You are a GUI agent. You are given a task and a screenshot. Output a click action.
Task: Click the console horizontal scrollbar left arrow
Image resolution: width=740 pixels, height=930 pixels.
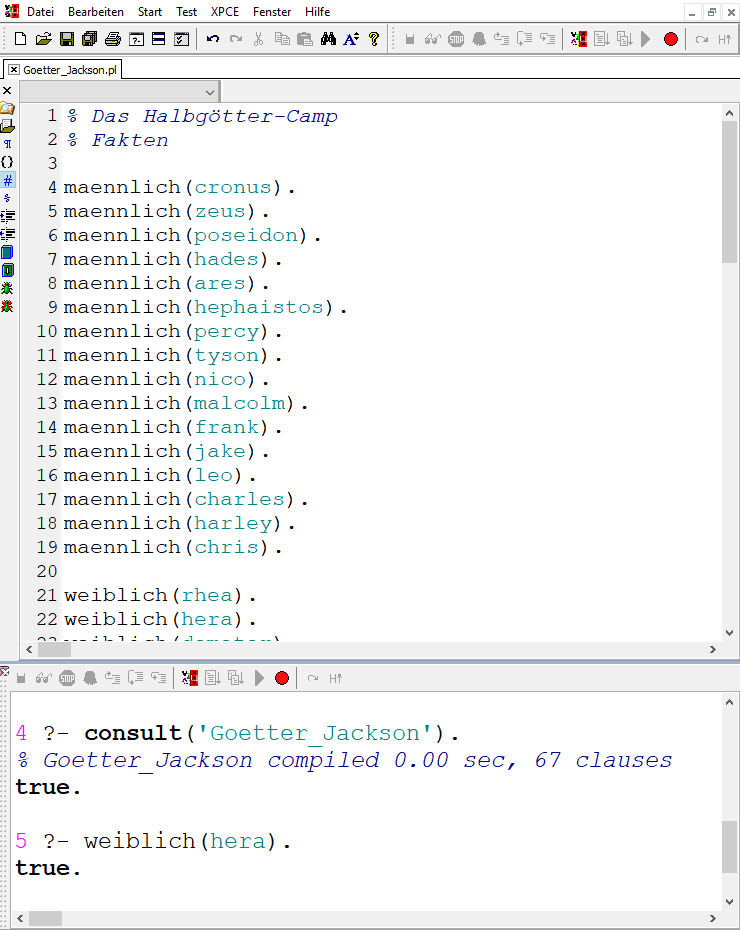coord(21,919)
